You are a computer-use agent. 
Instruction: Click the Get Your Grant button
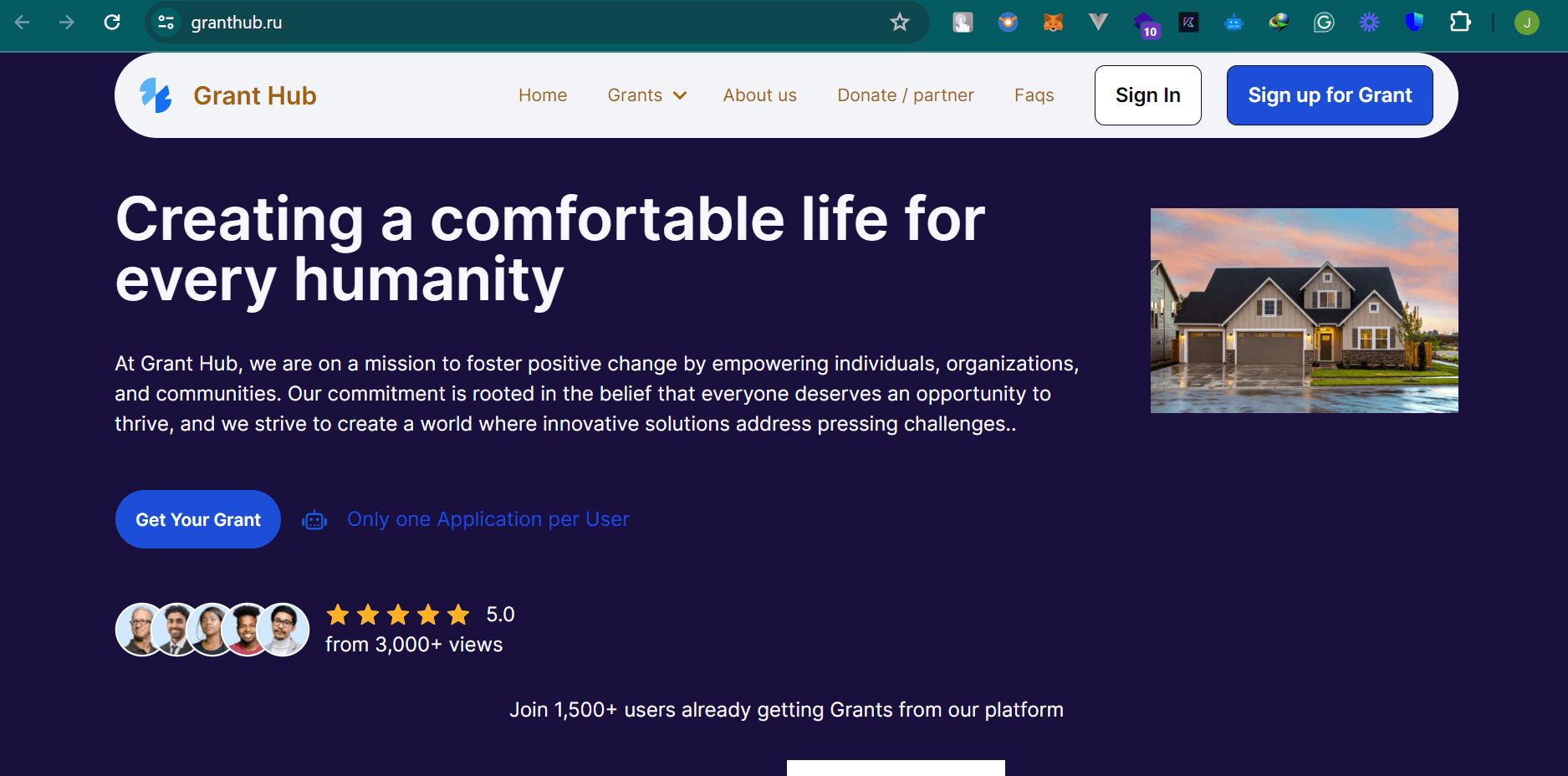(x=198, y=519)
